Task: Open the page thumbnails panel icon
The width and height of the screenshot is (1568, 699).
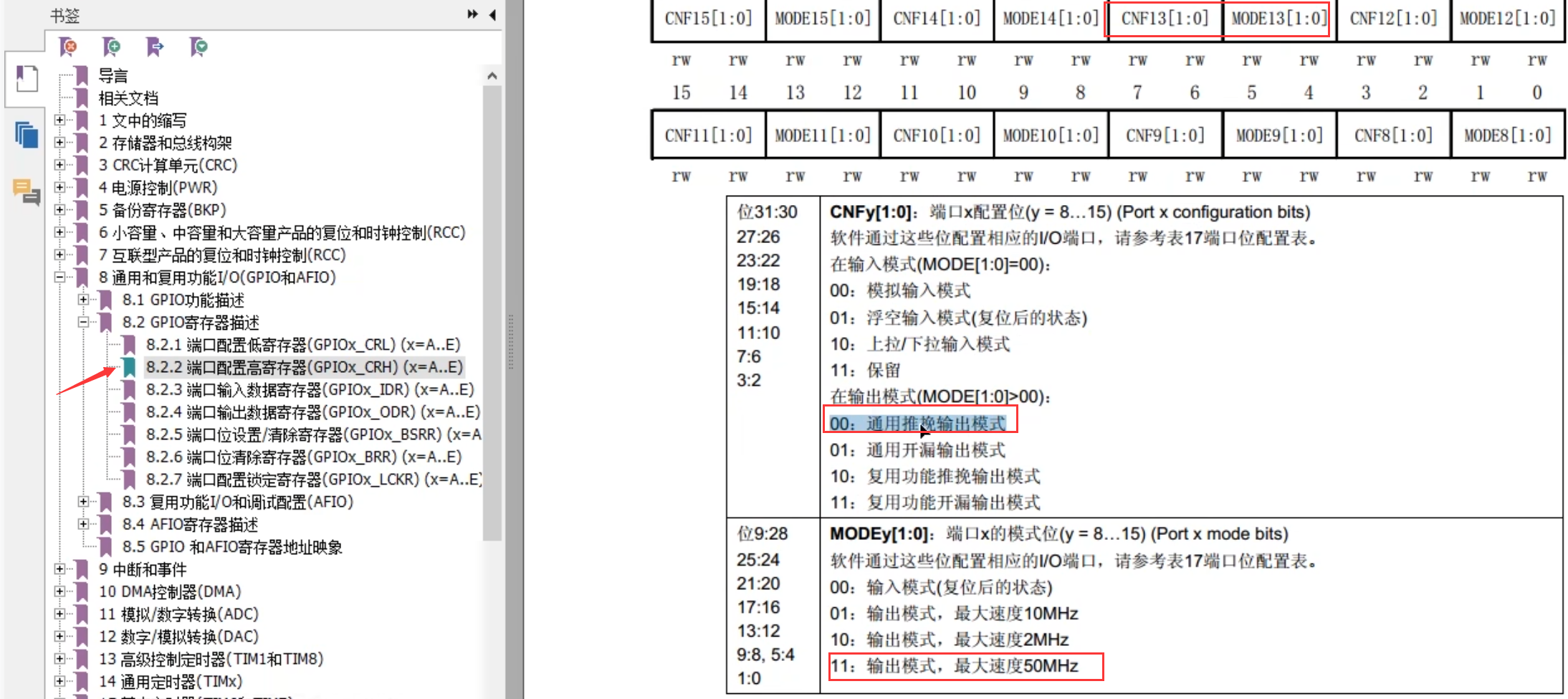Action: coord(27,135)
